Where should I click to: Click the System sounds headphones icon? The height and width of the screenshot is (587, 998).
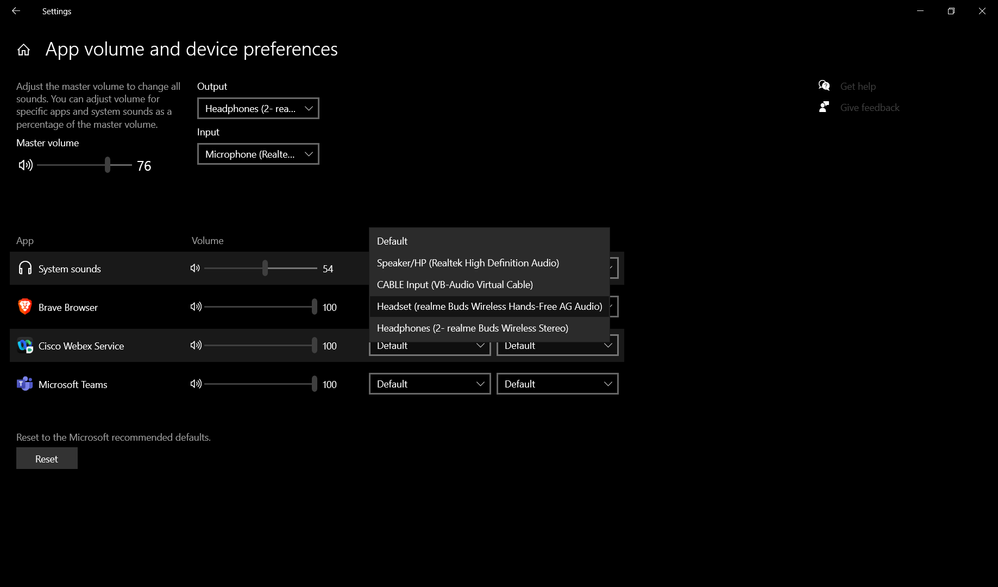[x=25, y=268]
